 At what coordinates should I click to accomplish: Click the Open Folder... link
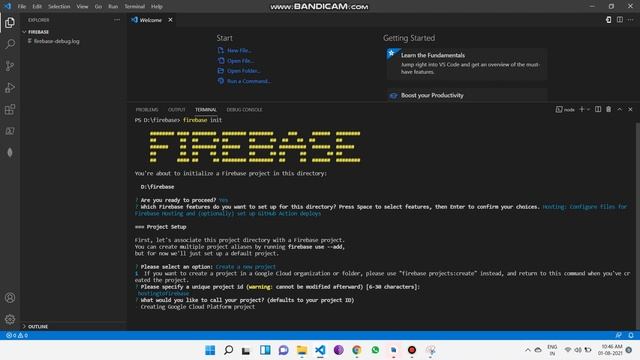244,71
